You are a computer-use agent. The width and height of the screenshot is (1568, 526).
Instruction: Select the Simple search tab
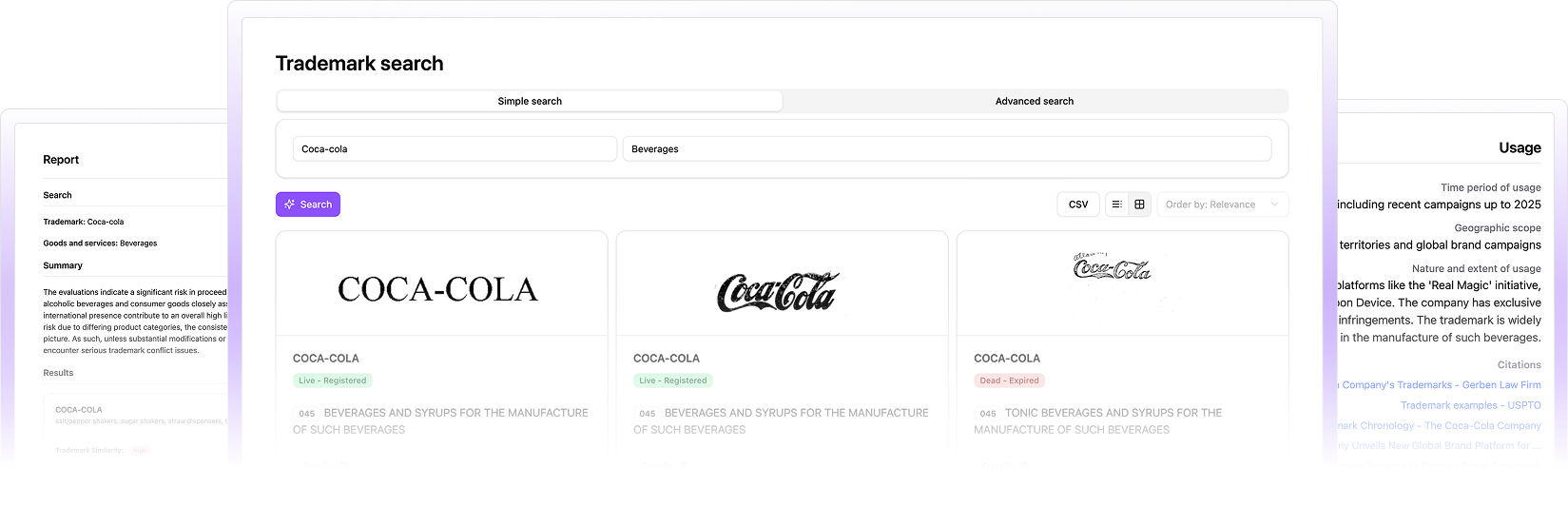pos(530,101)
